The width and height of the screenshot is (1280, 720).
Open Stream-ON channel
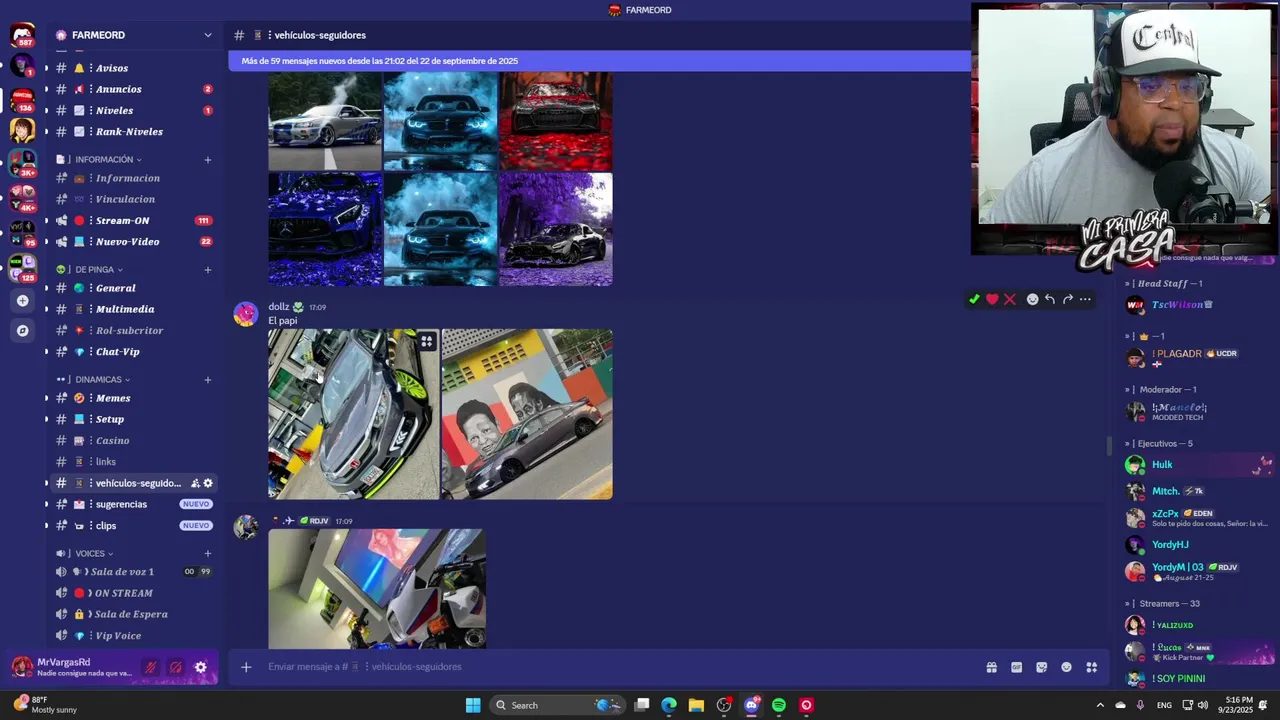[134, 220]
